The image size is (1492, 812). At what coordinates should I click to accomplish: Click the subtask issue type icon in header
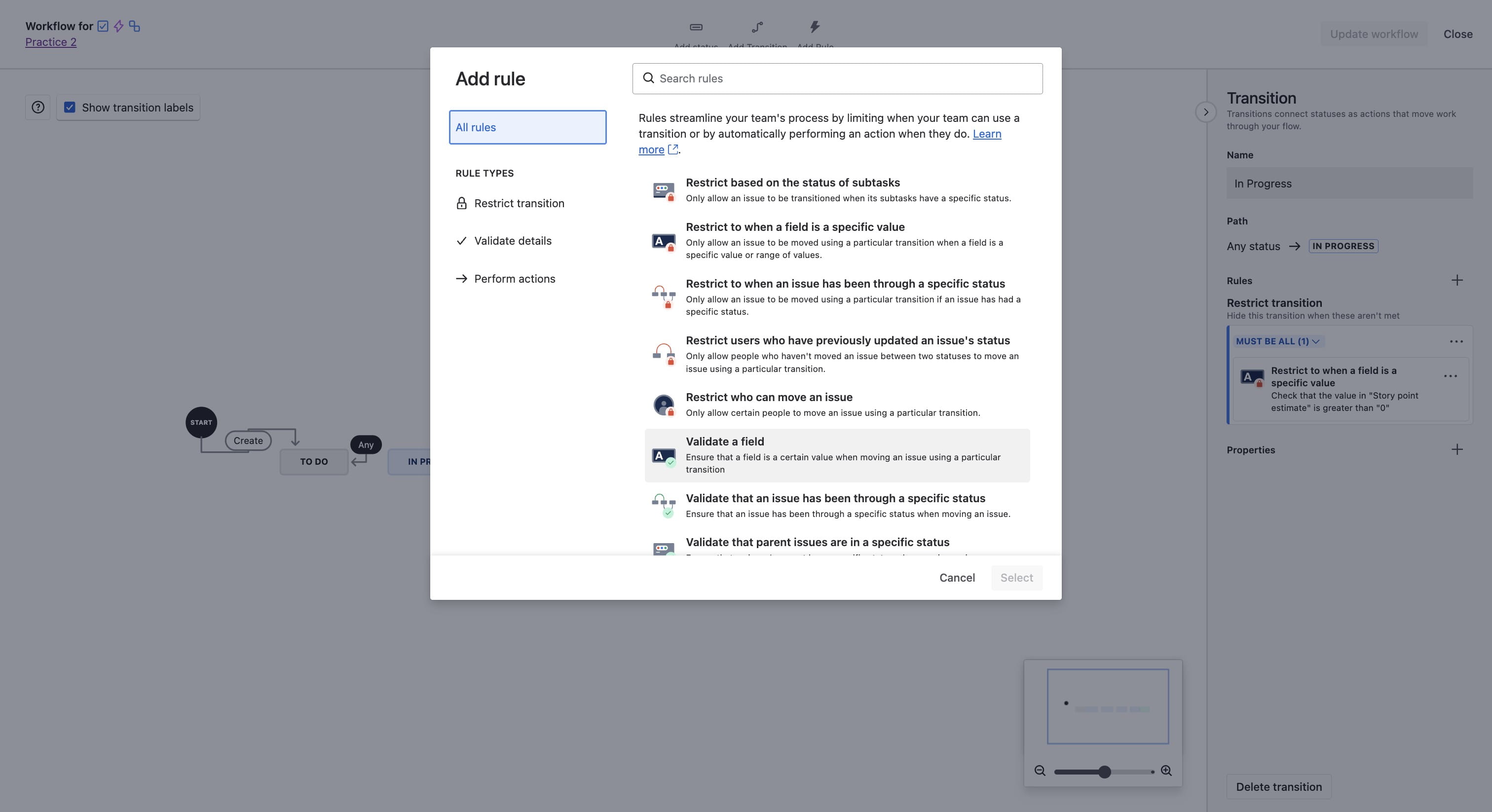pyautogui.click(x=134, y=26)
